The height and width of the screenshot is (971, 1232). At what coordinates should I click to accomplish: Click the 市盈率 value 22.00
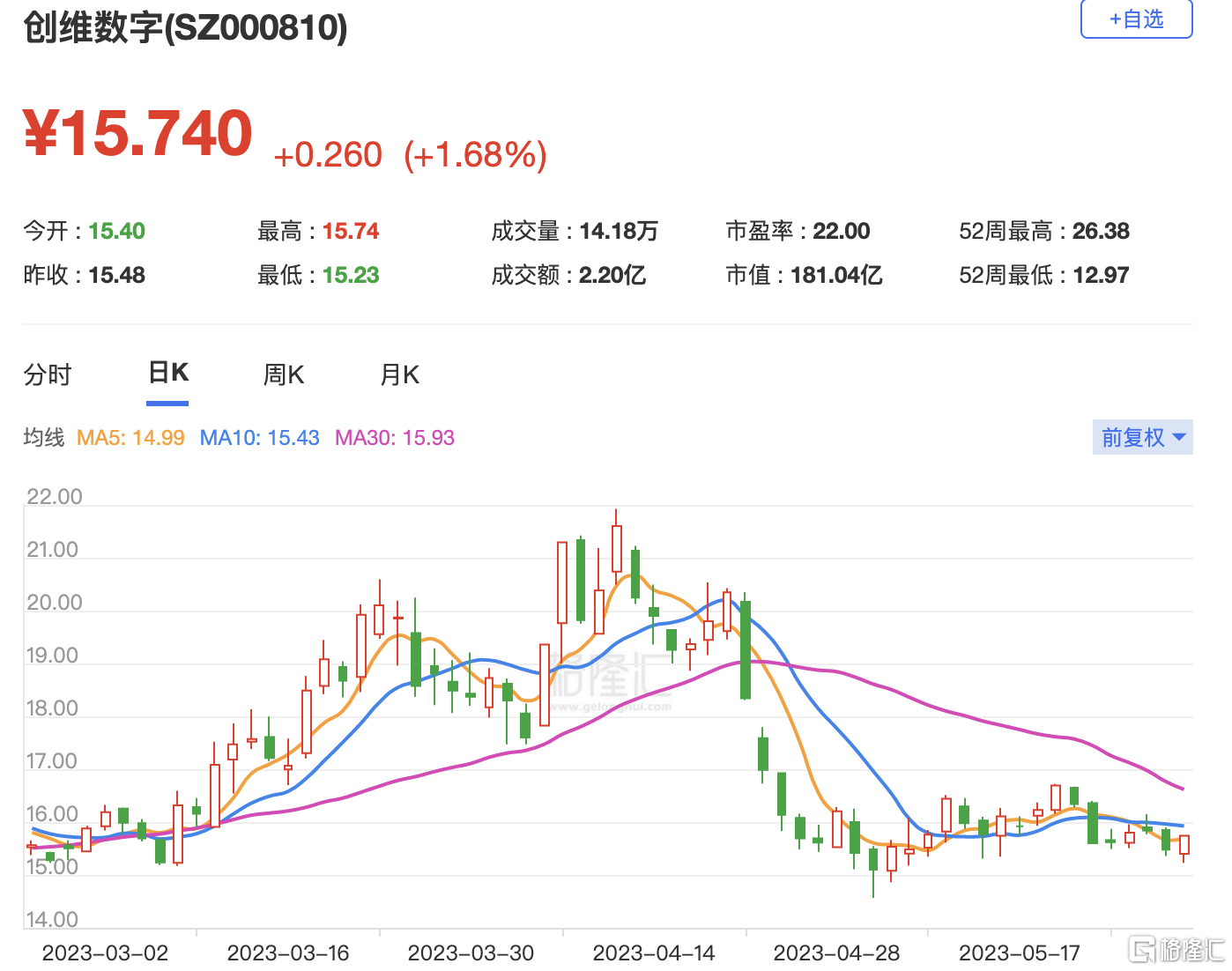(x=842, y=231)
